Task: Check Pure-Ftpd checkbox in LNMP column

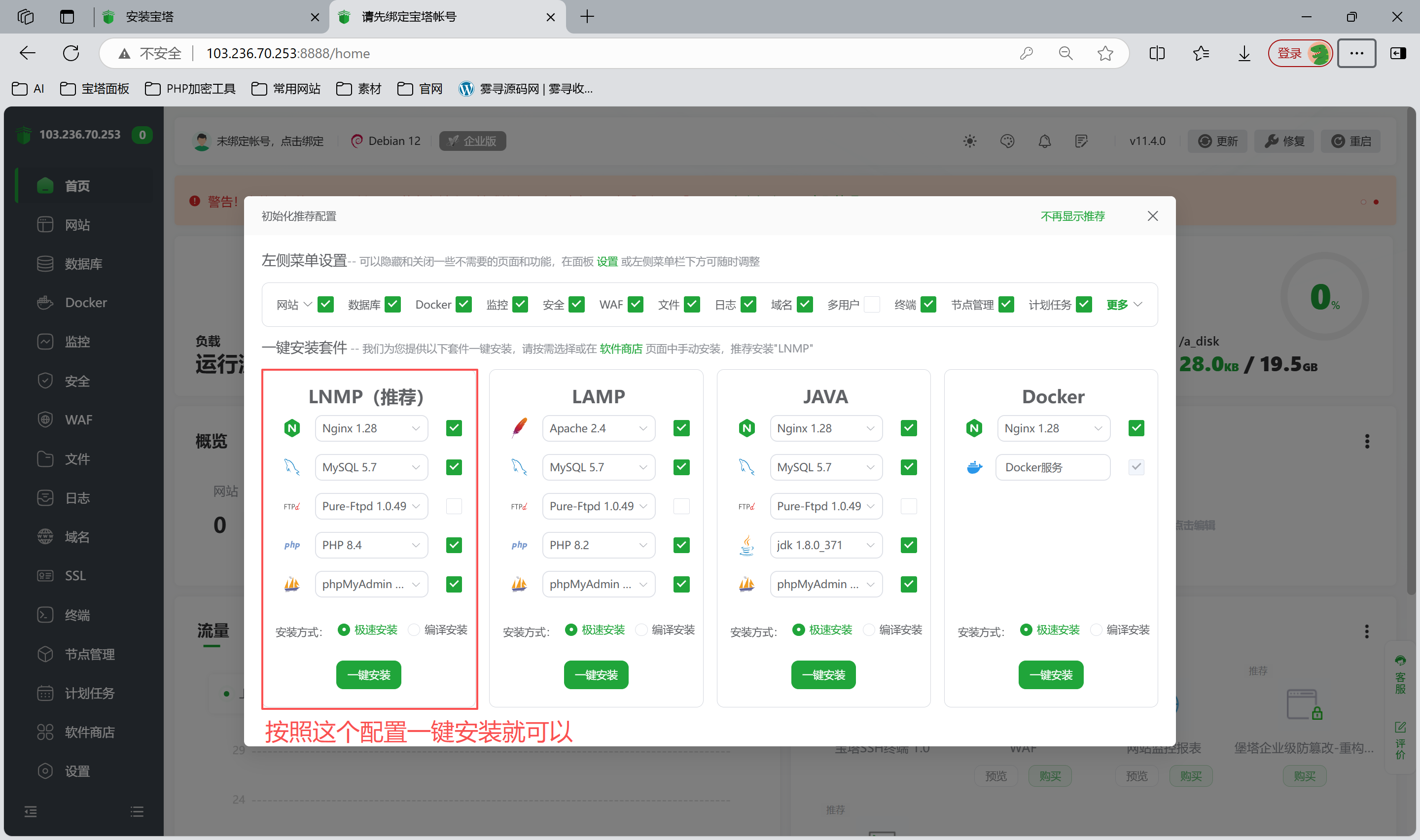Action: [x=454, y=506]
